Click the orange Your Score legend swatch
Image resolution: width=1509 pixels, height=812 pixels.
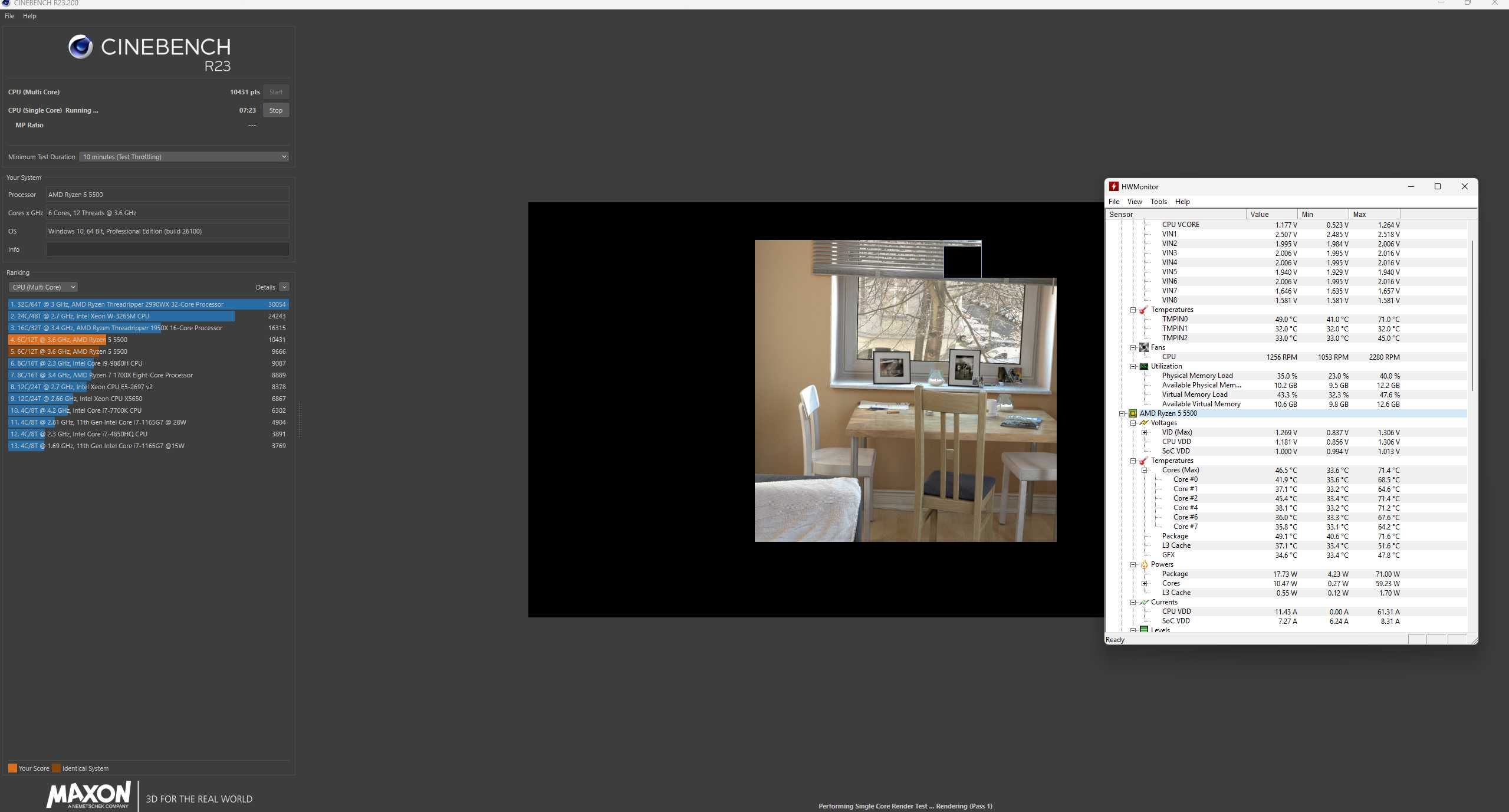(12, 768)
